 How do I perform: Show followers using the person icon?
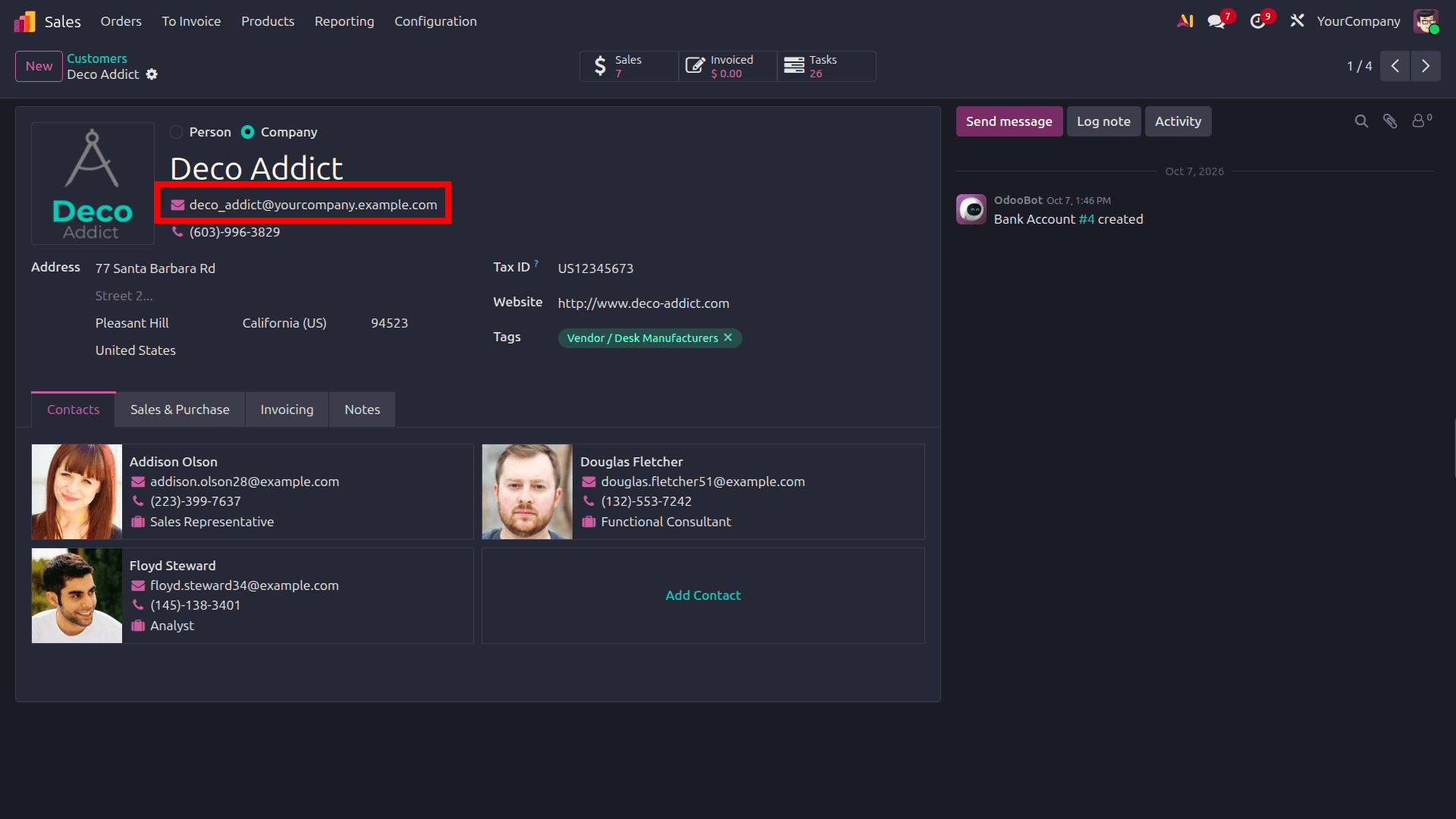tap(1421, 121)
